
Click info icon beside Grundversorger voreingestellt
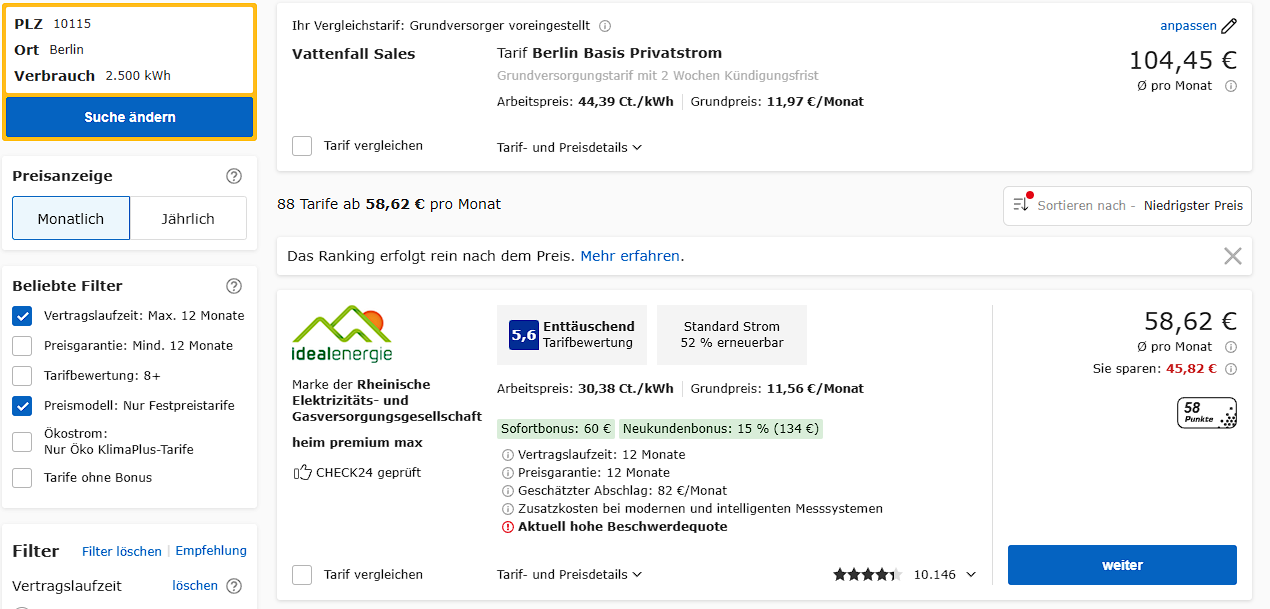pos(605,26)
